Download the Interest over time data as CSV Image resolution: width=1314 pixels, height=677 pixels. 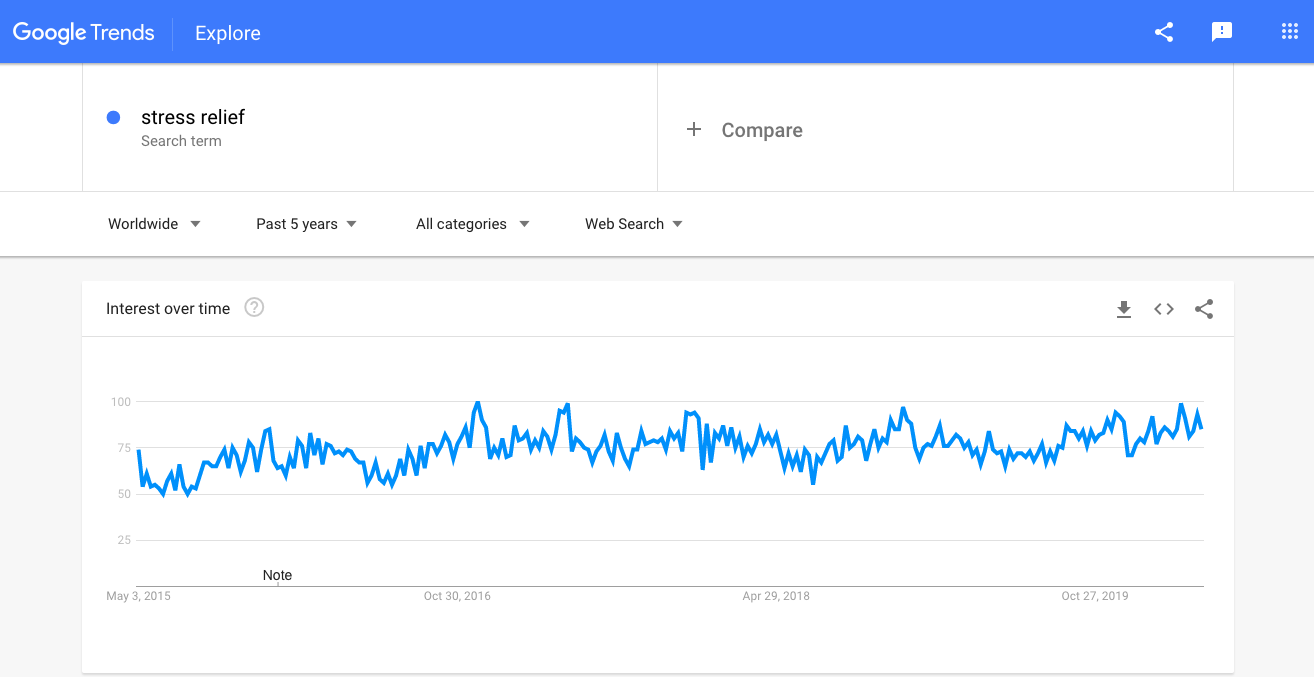(x=1123, y=309)
